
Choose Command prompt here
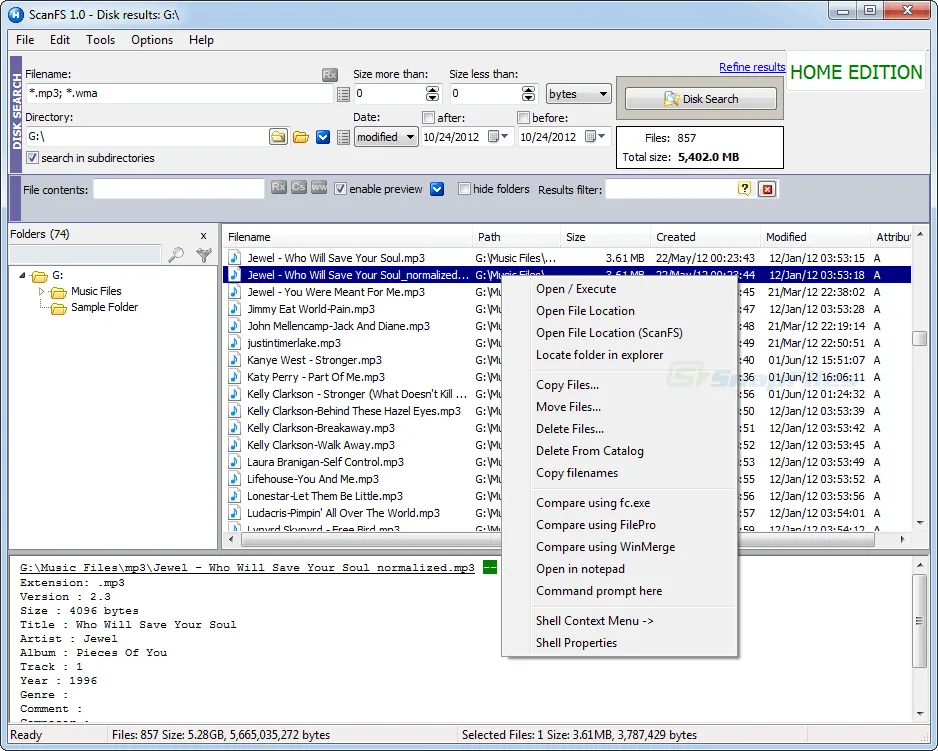click(x=619, y=591)
